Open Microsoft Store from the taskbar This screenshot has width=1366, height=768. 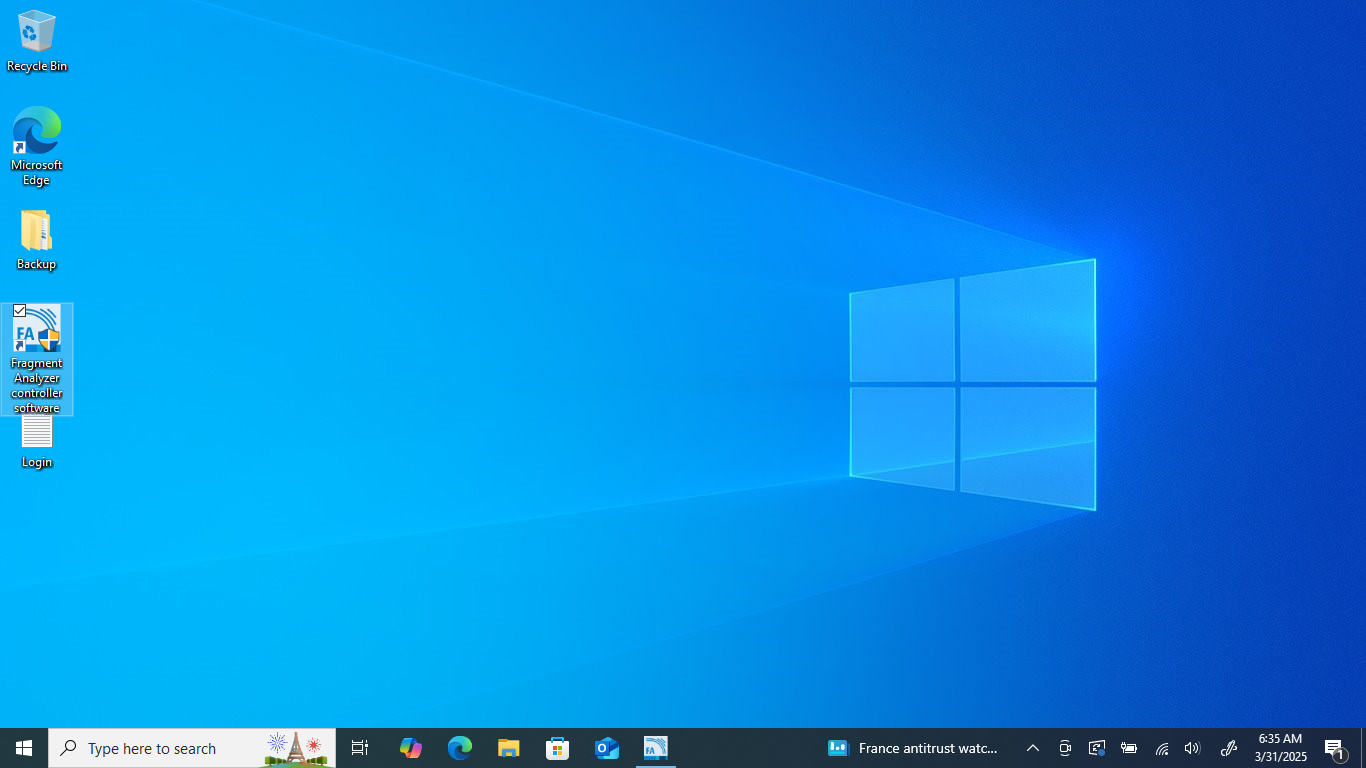(557, 748)
